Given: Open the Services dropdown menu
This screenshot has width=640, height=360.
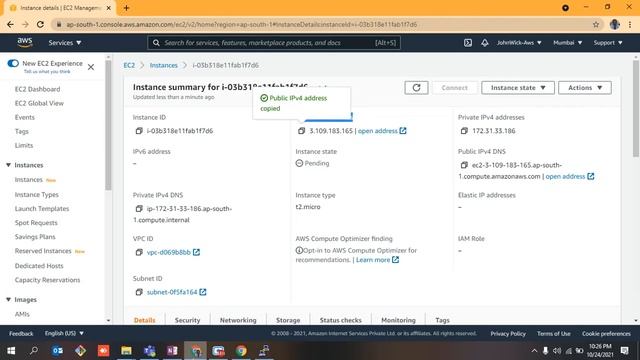Looking at the screenshot, I should [65, 43].
